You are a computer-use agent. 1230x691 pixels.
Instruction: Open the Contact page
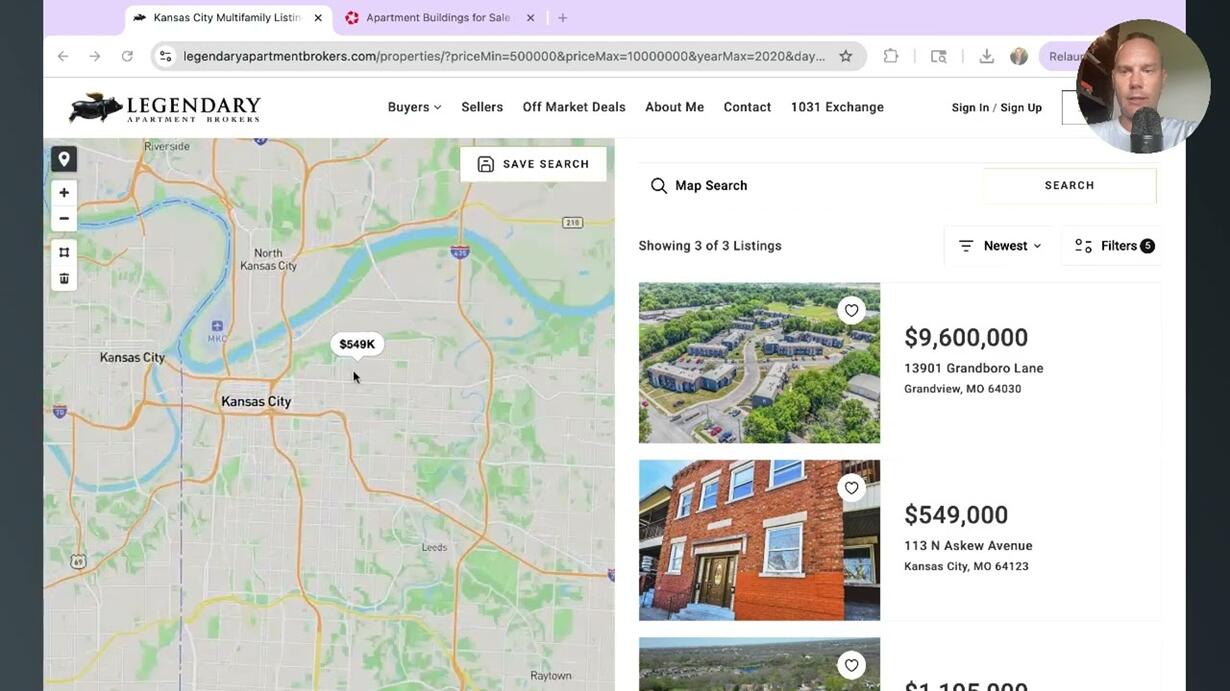click(x=747, y=107)
